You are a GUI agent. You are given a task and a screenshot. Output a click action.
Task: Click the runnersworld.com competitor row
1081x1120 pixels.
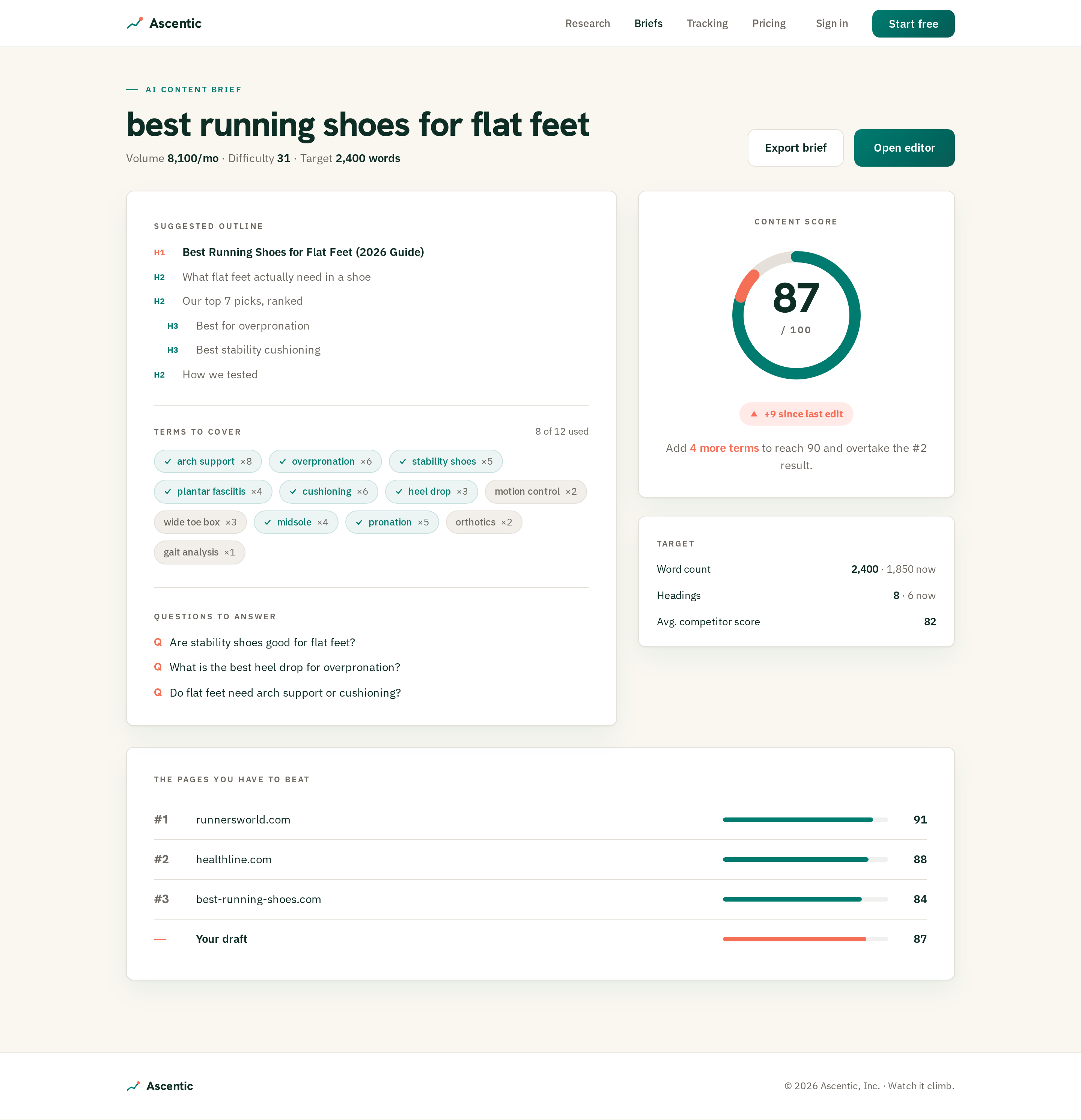coord(540,819)
